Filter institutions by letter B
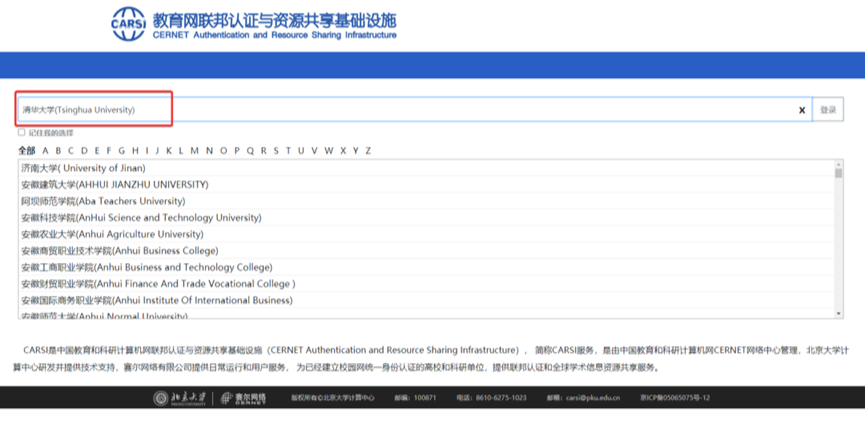This screenshot has height=421, width=865. [58, 151]
